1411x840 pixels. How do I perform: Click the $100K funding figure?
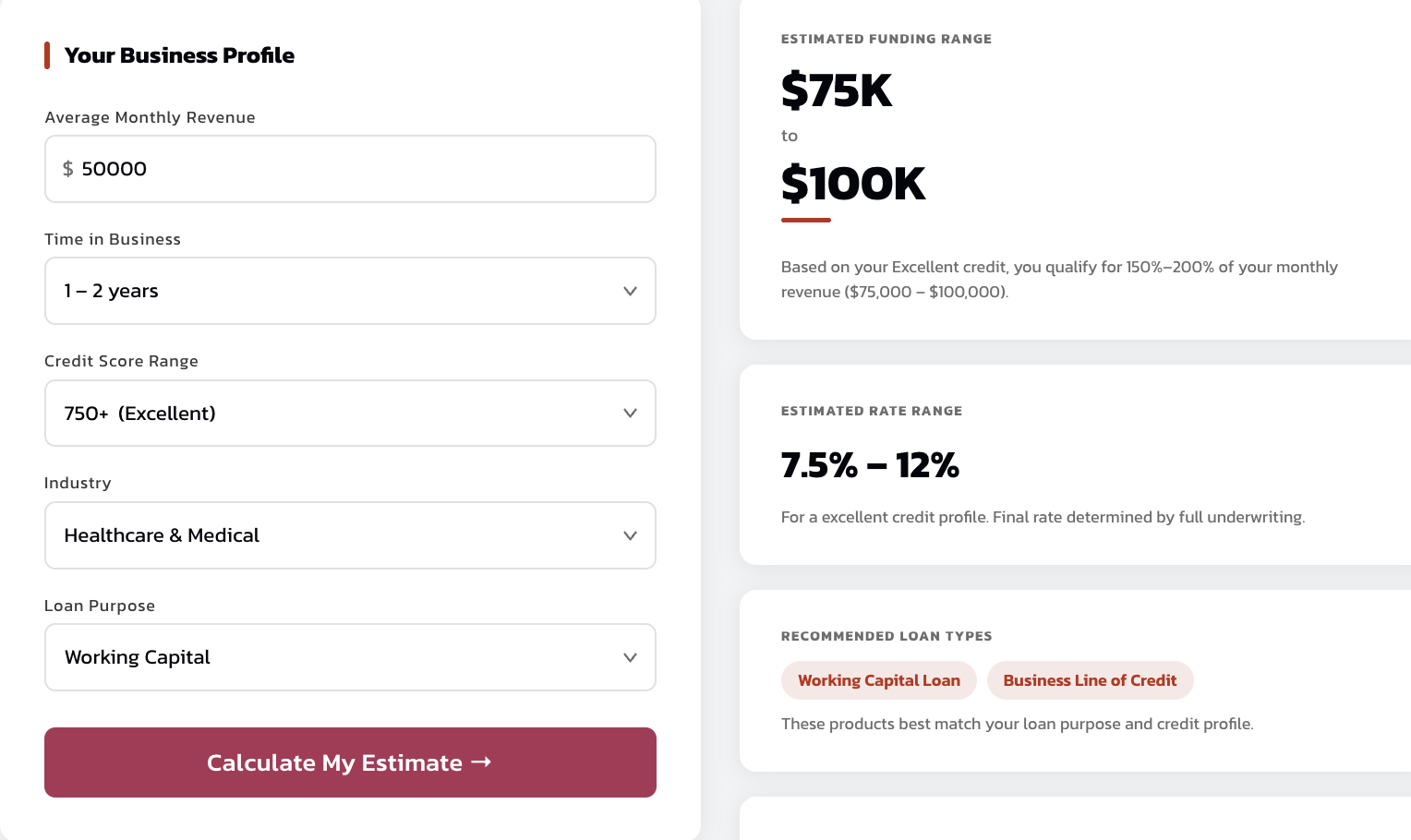click(x=853, y=183)
